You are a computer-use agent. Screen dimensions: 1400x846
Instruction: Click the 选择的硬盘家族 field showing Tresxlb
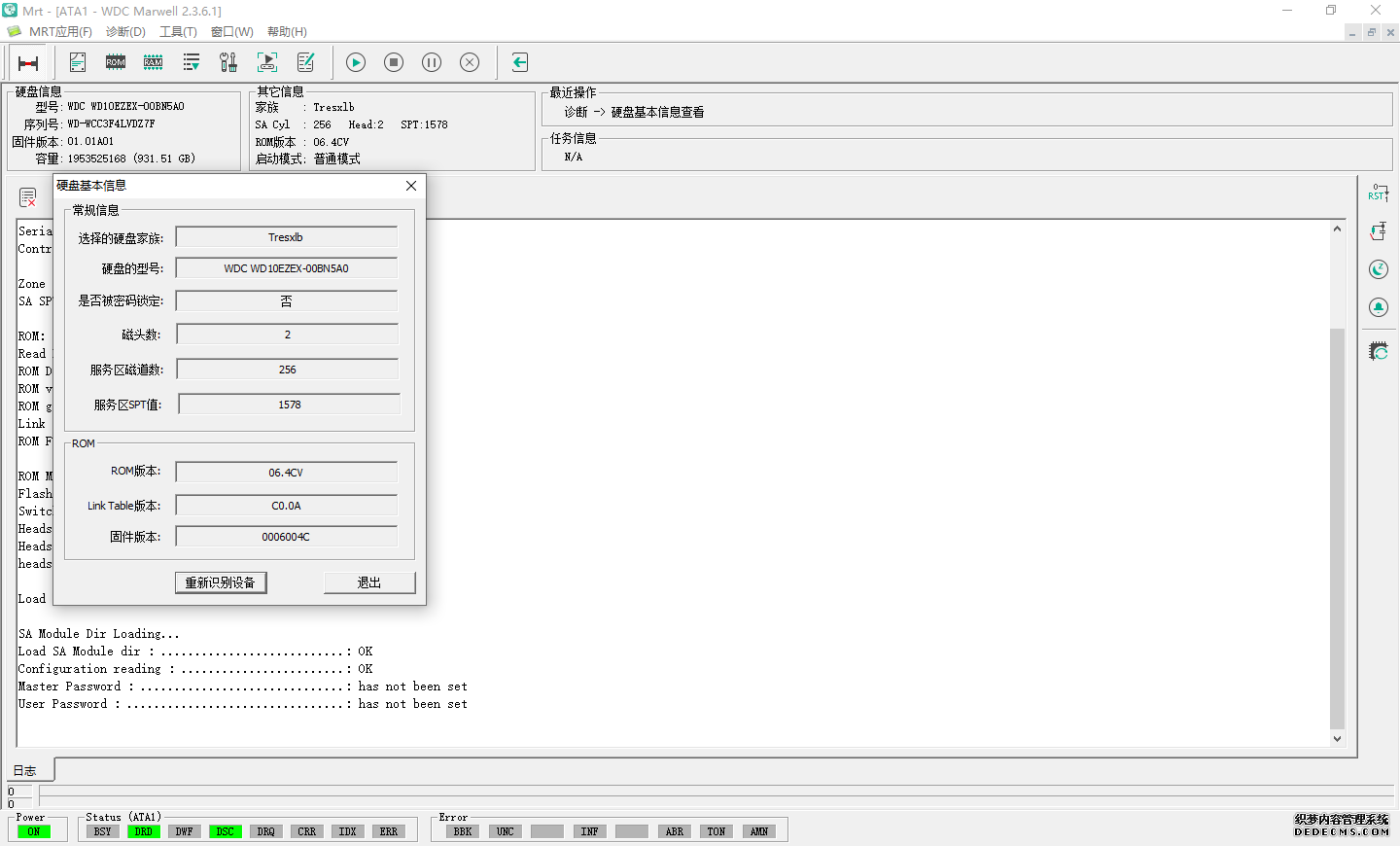pyautogui.click(x=286, y=237)
